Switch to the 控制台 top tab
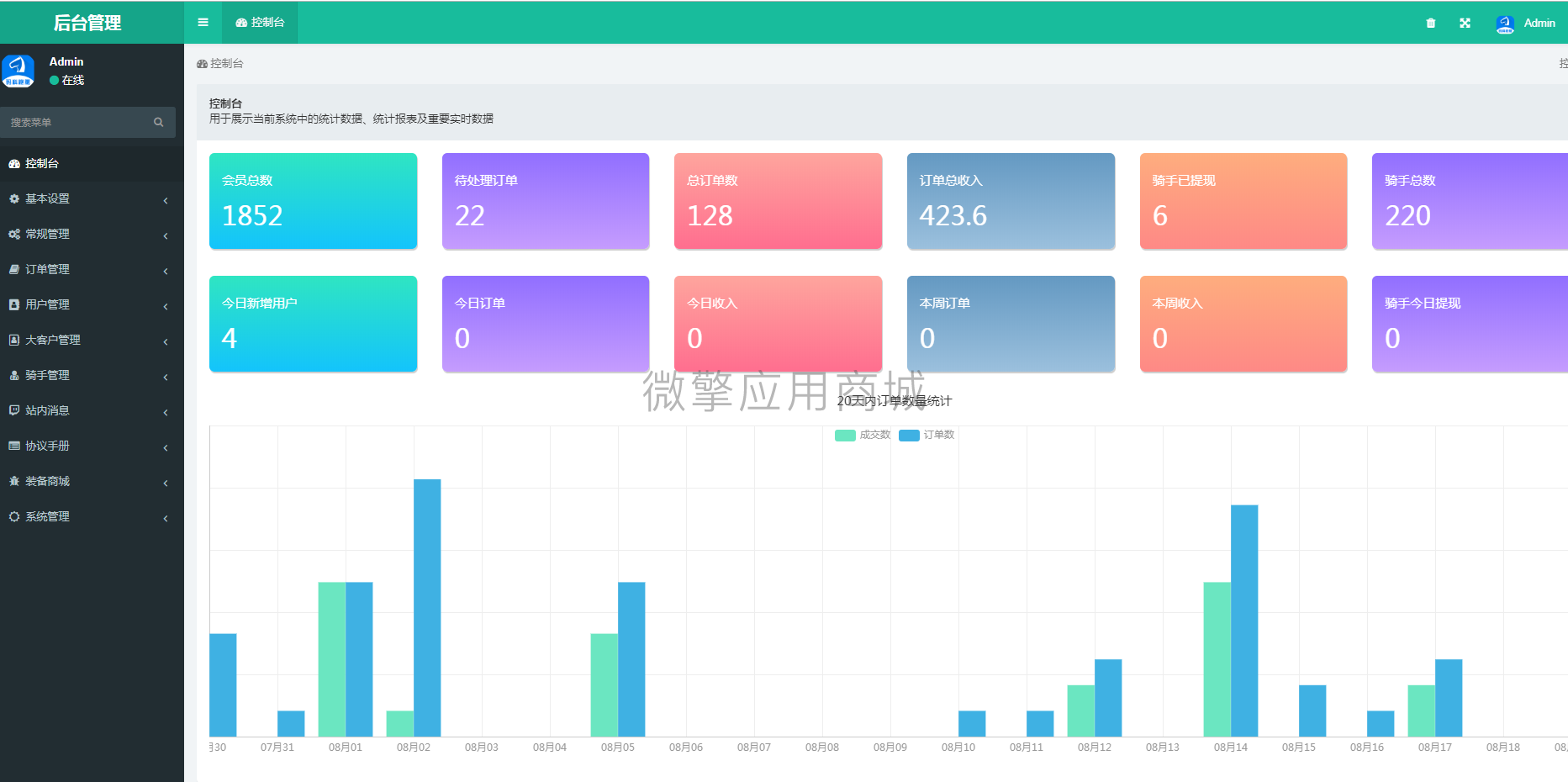Screen dimensions: 1568x782 pos(260,23)
